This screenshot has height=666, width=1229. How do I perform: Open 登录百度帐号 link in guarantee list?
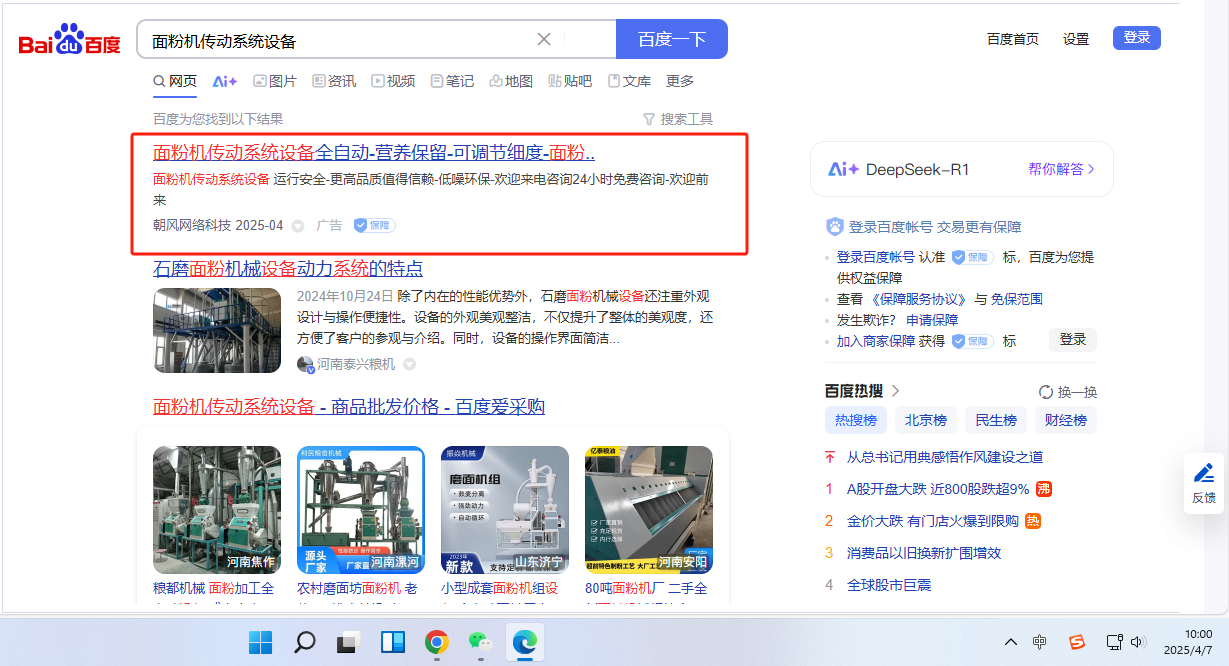pos(875,257)
